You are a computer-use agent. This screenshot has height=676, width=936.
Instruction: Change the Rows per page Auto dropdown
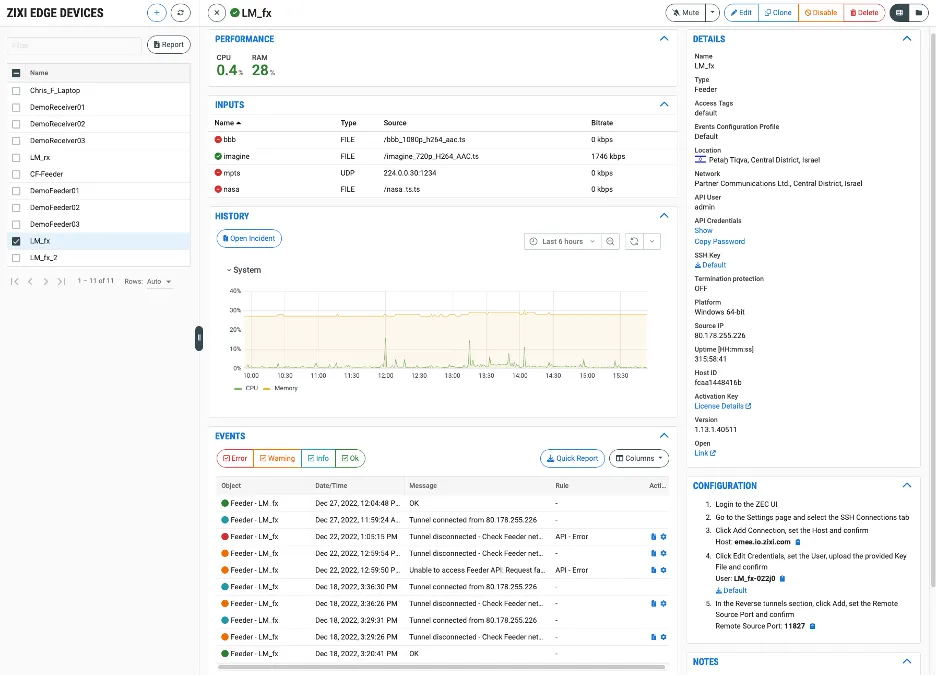pos(159,281)
